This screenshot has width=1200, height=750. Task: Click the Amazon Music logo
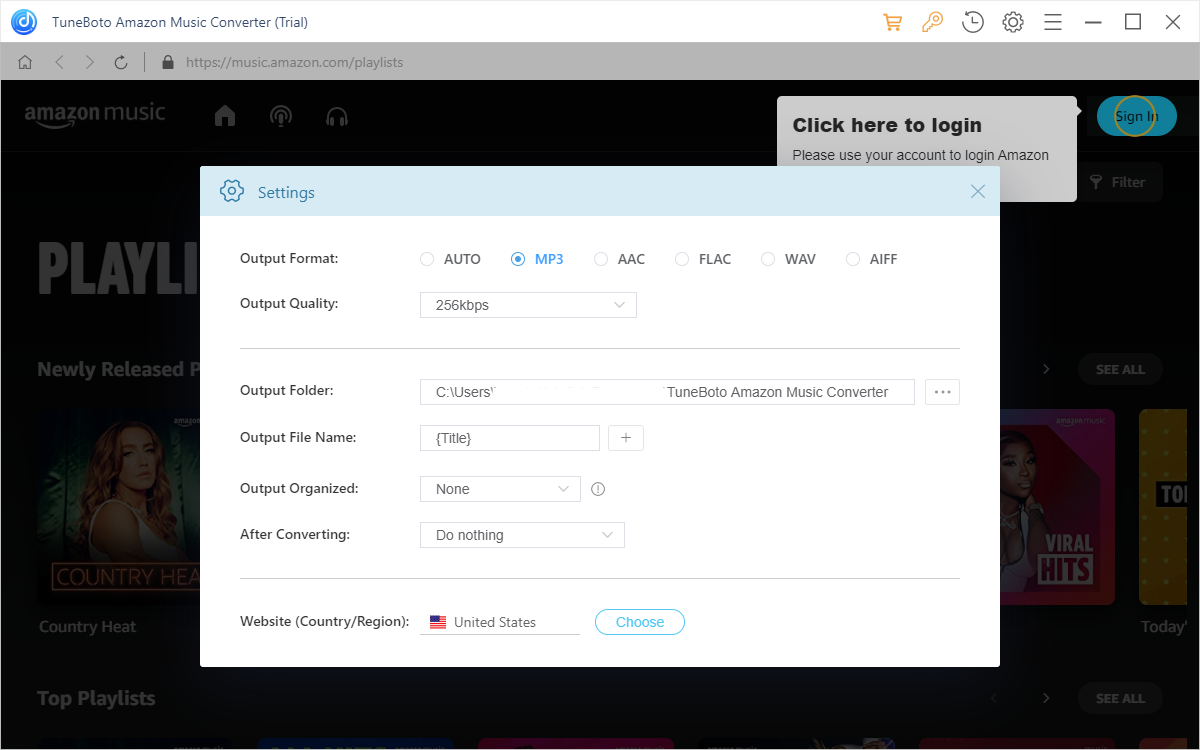pyautogui.click(x=95, y=115)
